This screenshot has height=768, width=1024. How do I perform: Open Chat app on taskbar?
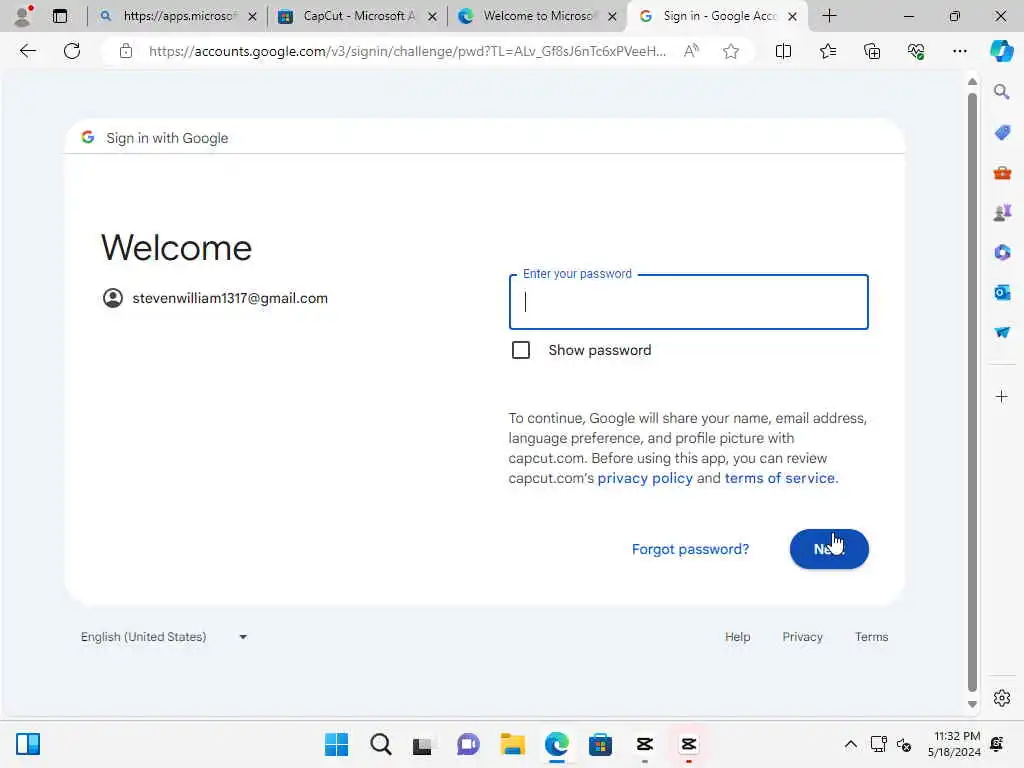pyautogui.click(x=468, y=744)
